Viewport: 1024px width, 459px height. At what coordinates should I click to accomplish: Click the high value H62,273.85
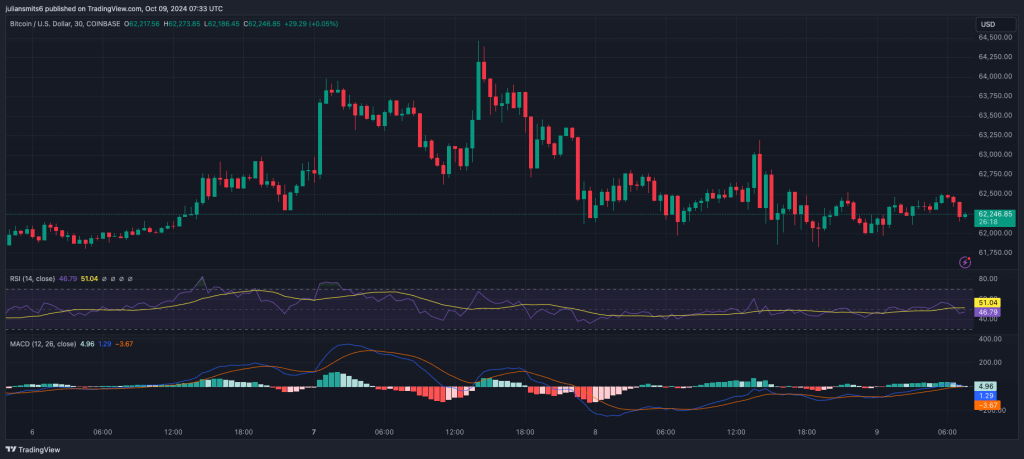click(183, 24)
